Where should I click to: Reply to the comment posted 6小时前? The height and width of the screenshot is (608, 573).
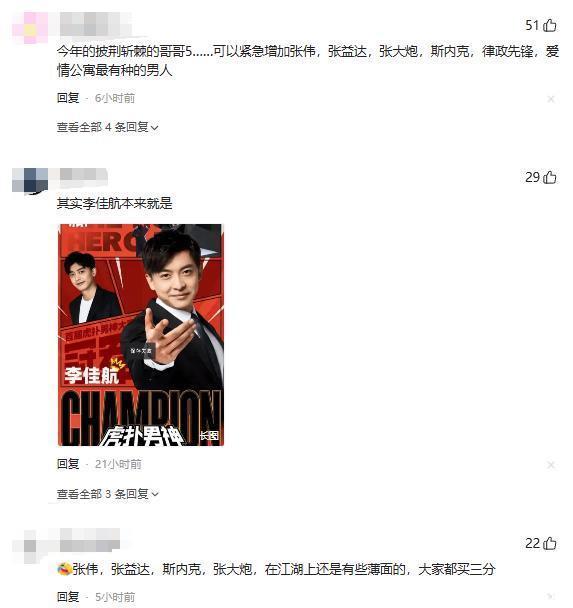click(68, 98)
